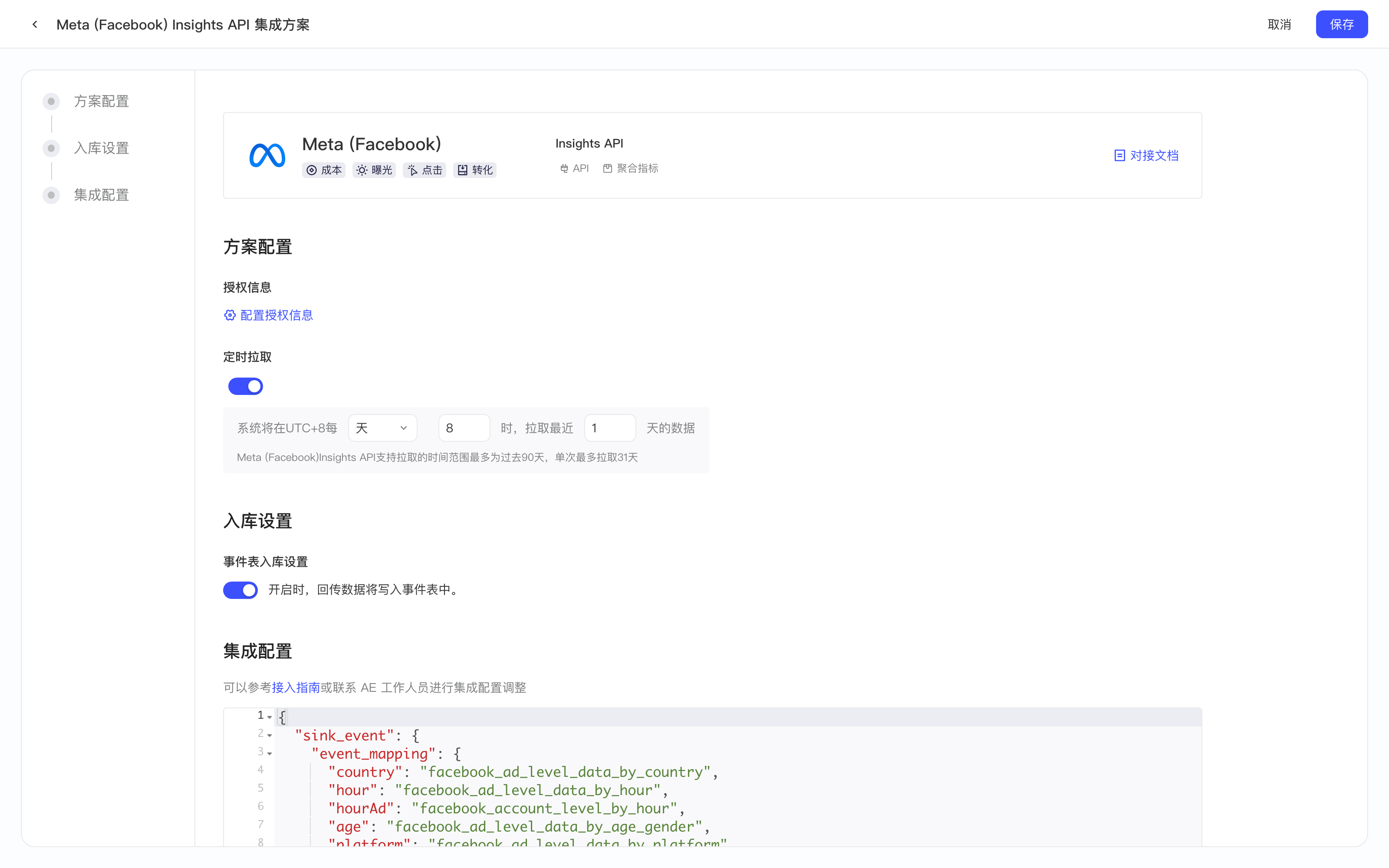Viewport: 1389px width, 868px height.
Task: Click "facebook_ad_level_data_by_hour" value in editor
Action: 528,790
